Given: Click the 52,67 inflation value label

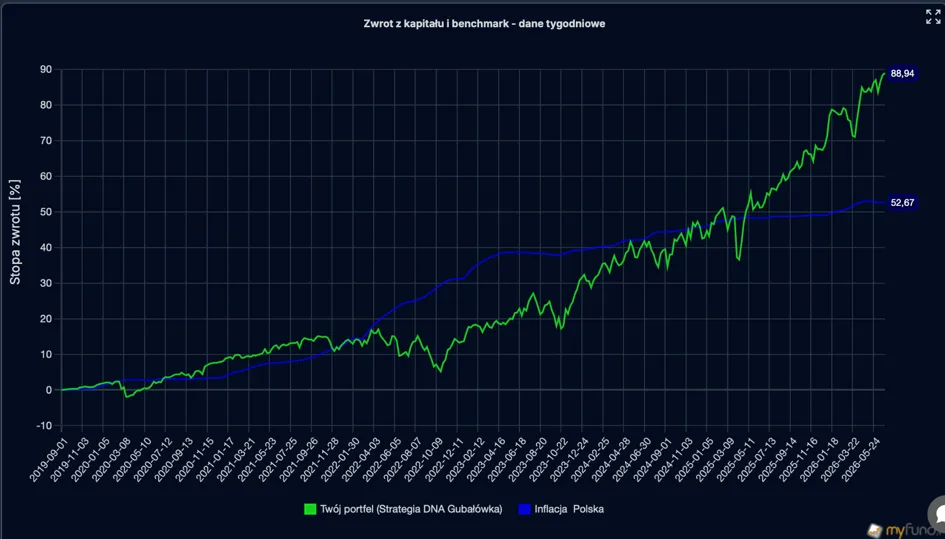Looking at the screenshot, I should pos(902,203).
